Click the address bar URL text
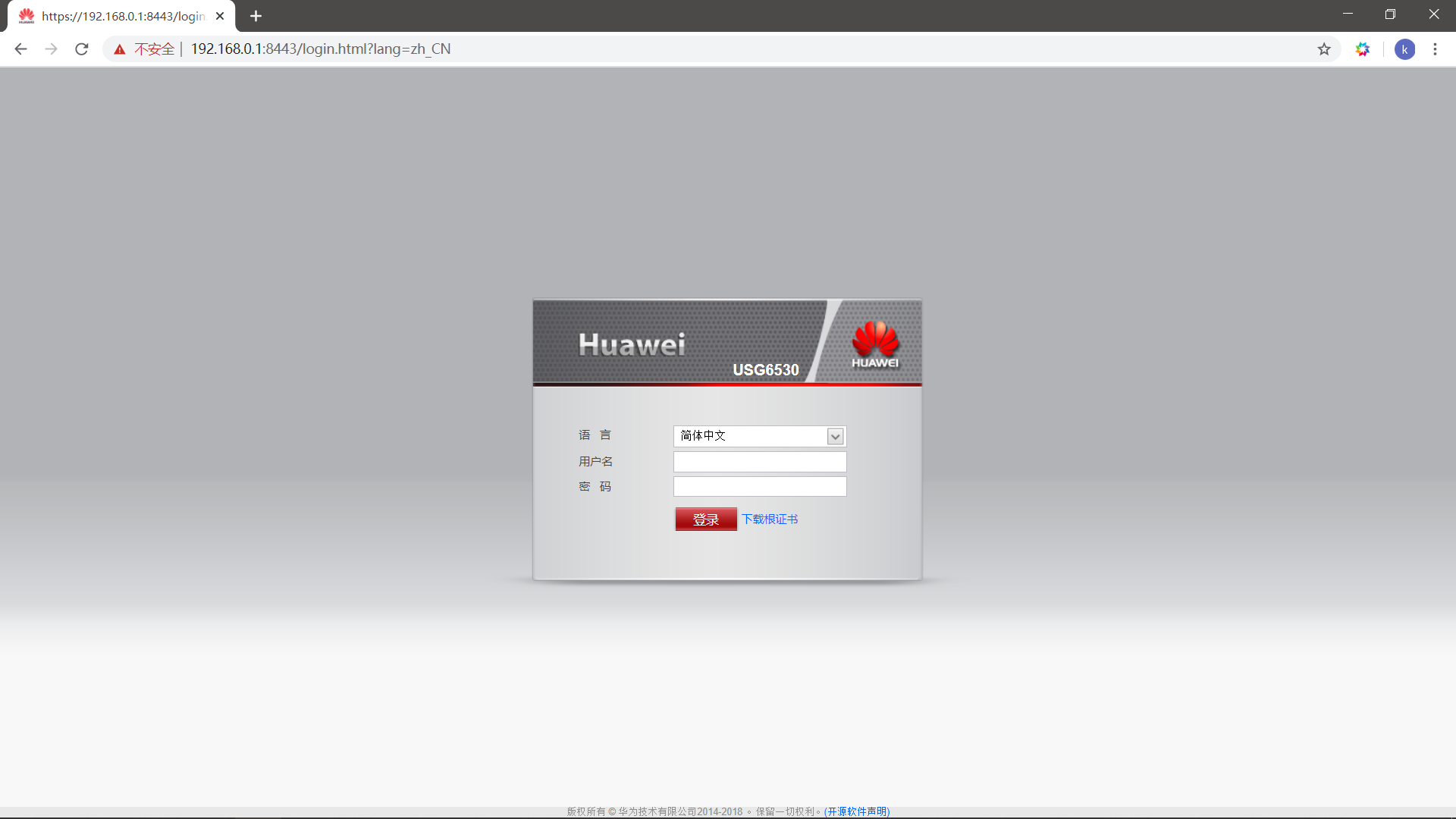Screen dimensions: 1456x819 [x=320, y=49]
